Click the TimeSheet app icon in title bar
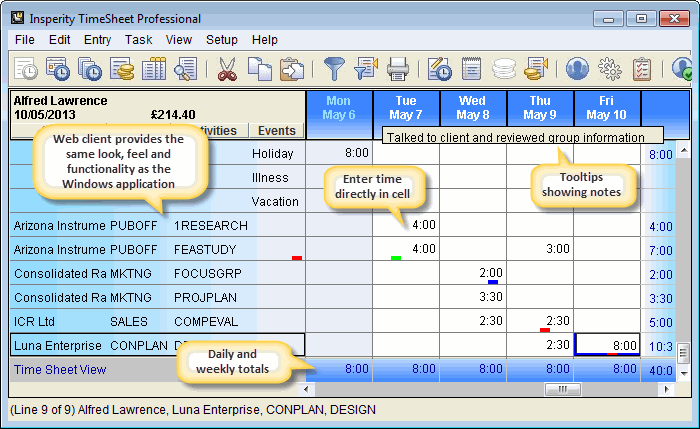 (17, 18)
